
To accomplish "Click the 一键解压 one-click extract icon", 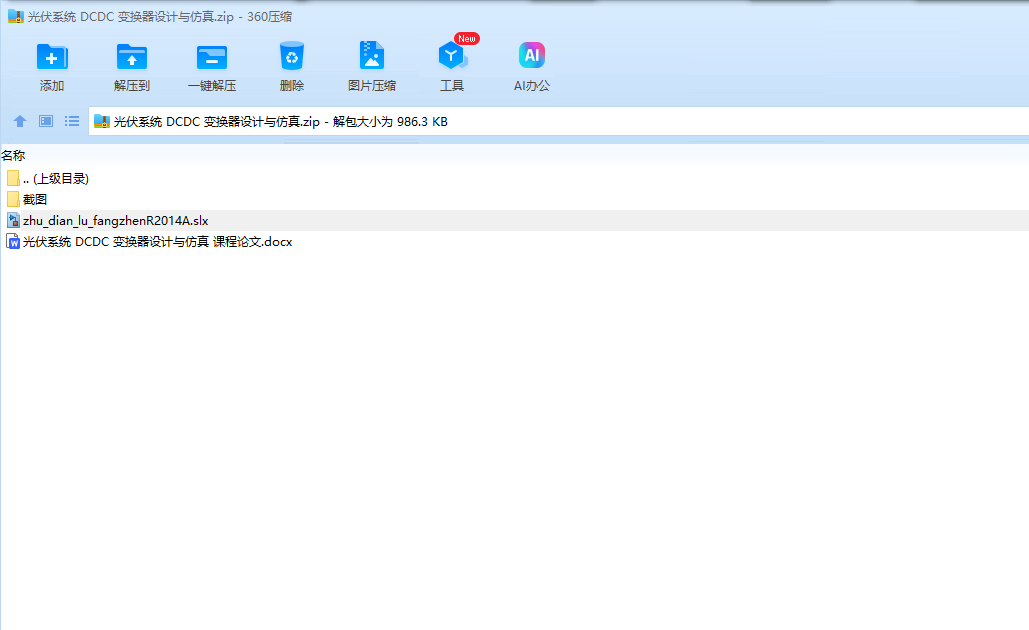I will coord(212,58).
